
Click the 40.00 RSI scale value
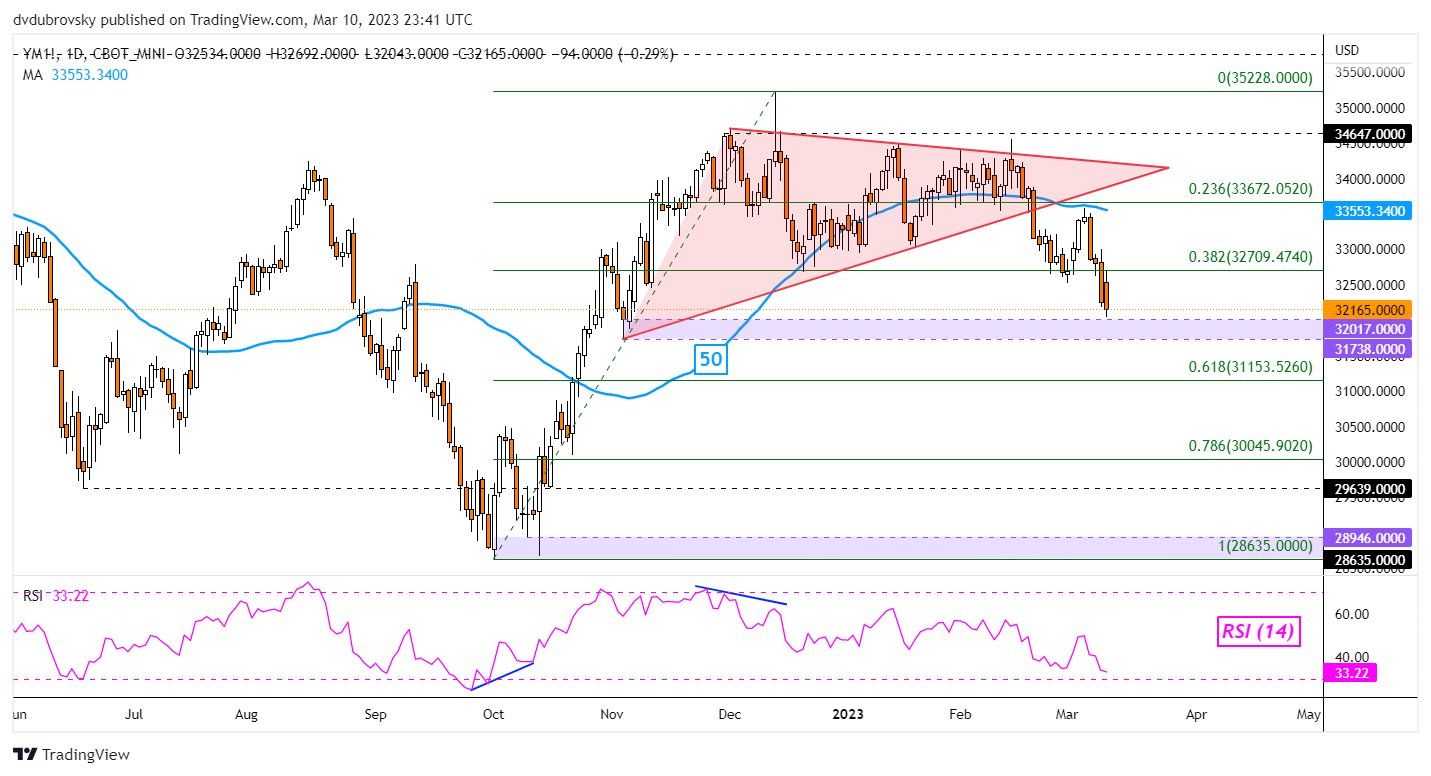click(1353, 656)
